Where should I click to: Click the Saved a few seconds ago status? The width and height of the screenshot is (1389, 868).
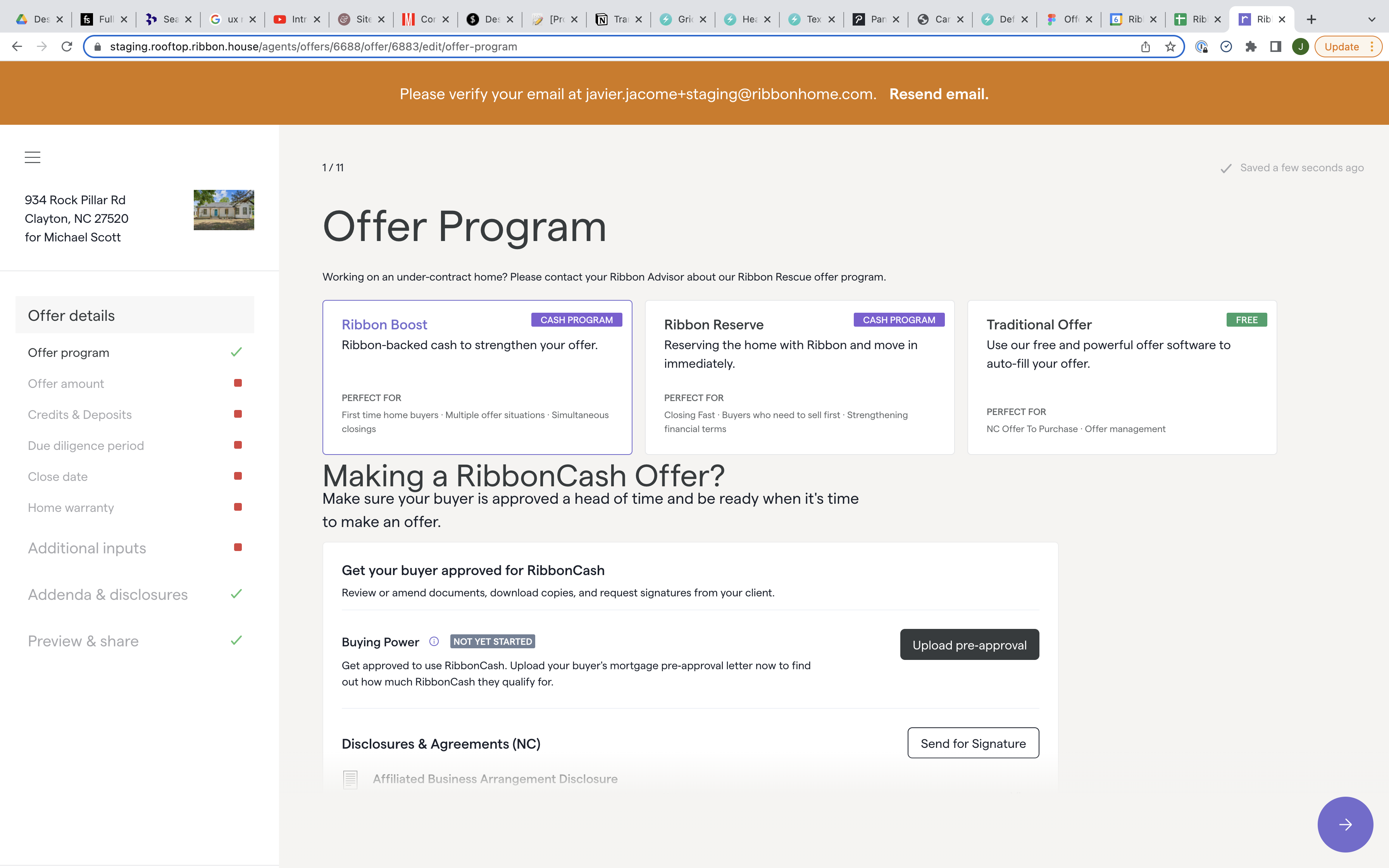(1292, 168)
